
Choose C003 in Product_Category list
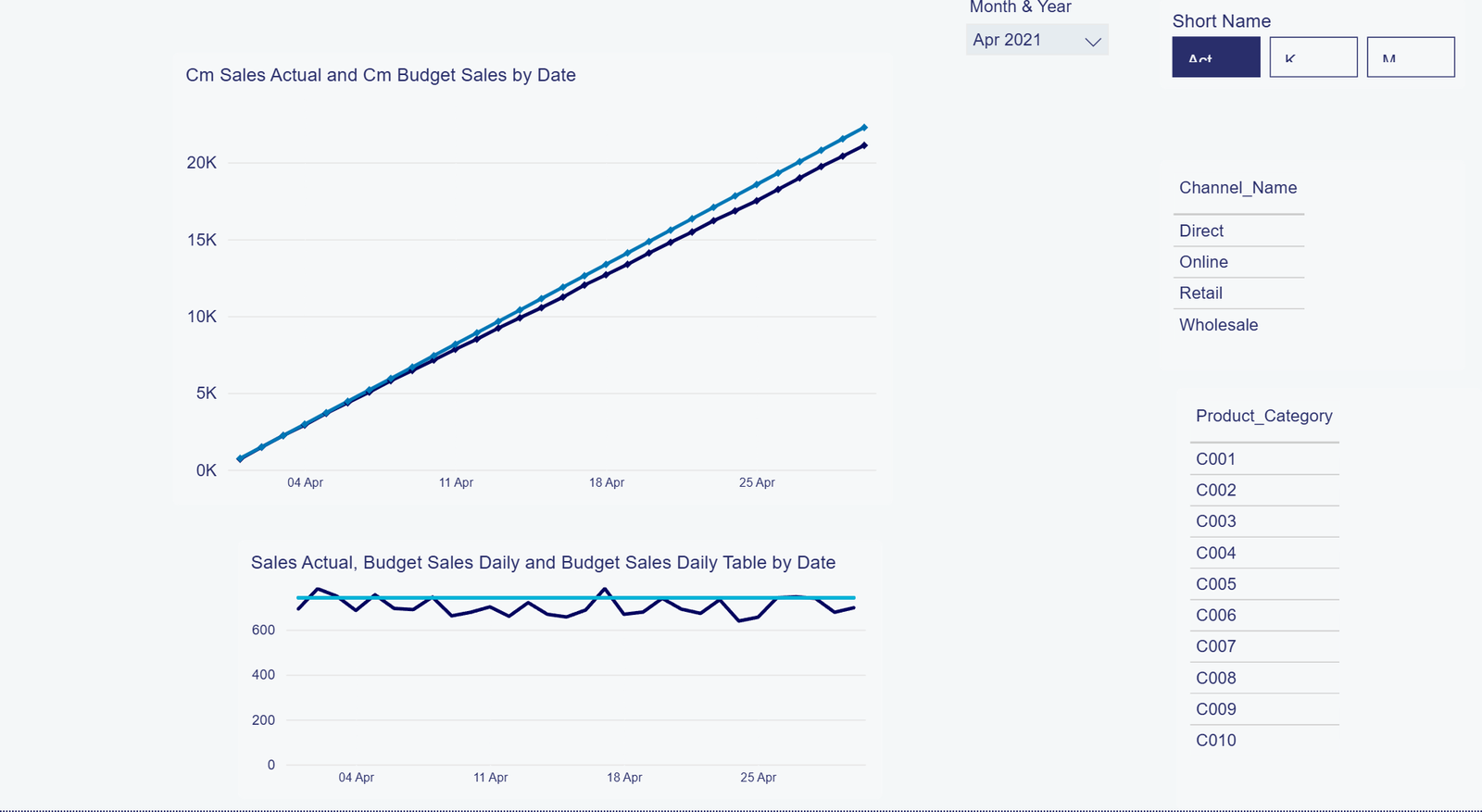[1264, 521]
